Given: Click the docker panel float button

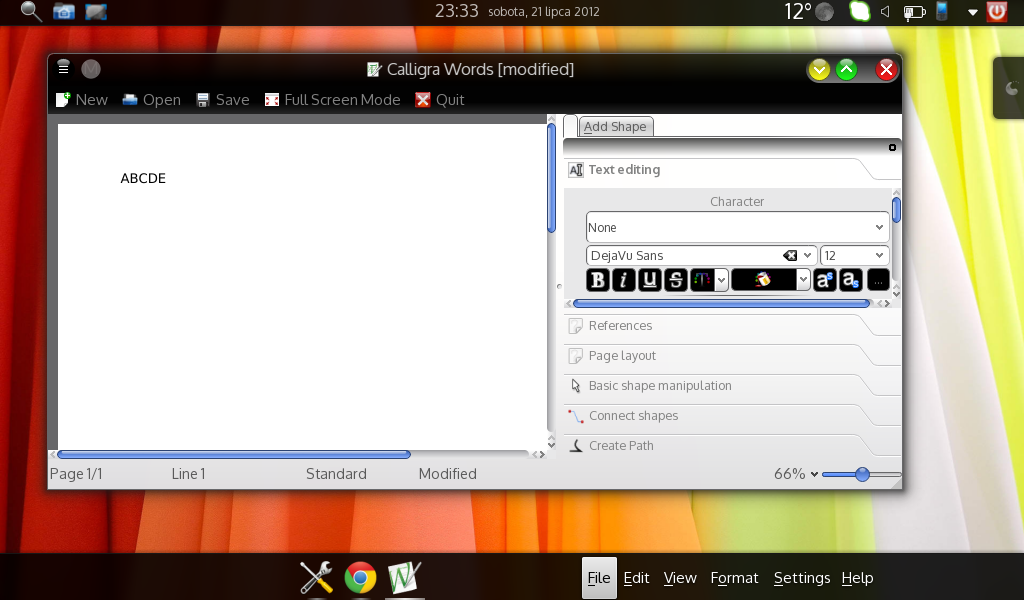Looking at the screenshot, I should [892, 148].
